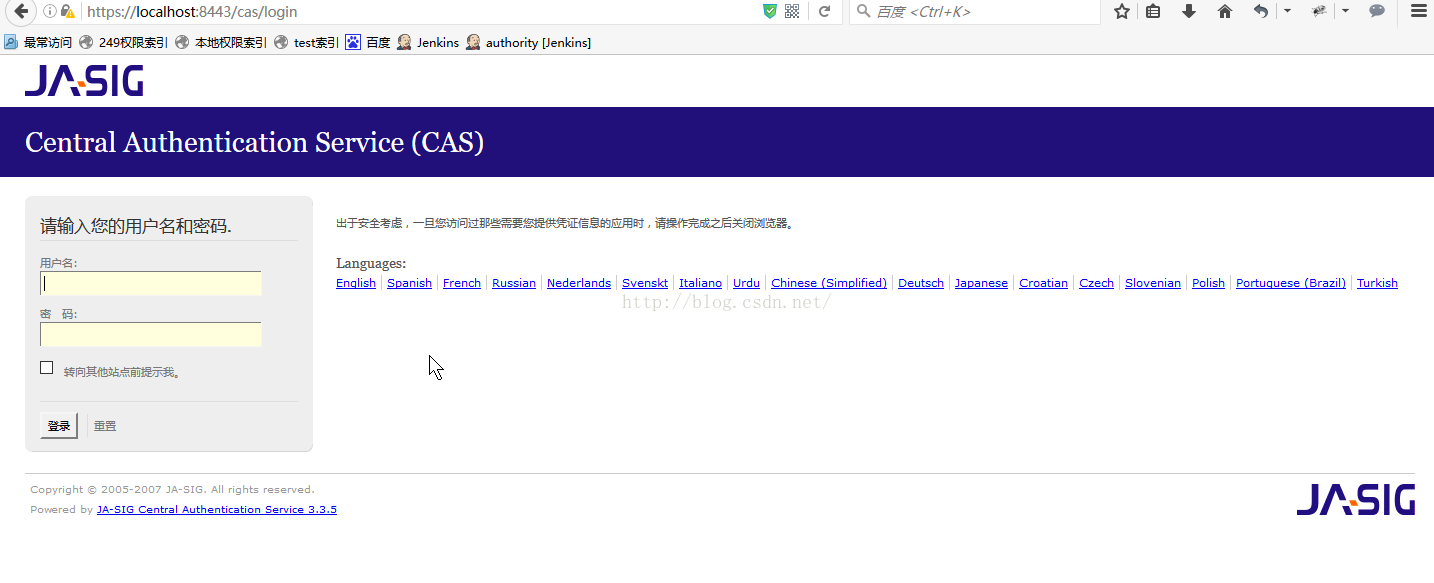Viewport: 1434px width, 583px height.
Task: Expand the dropdown beside the Firebug icon
Action: pos(1345,11)
